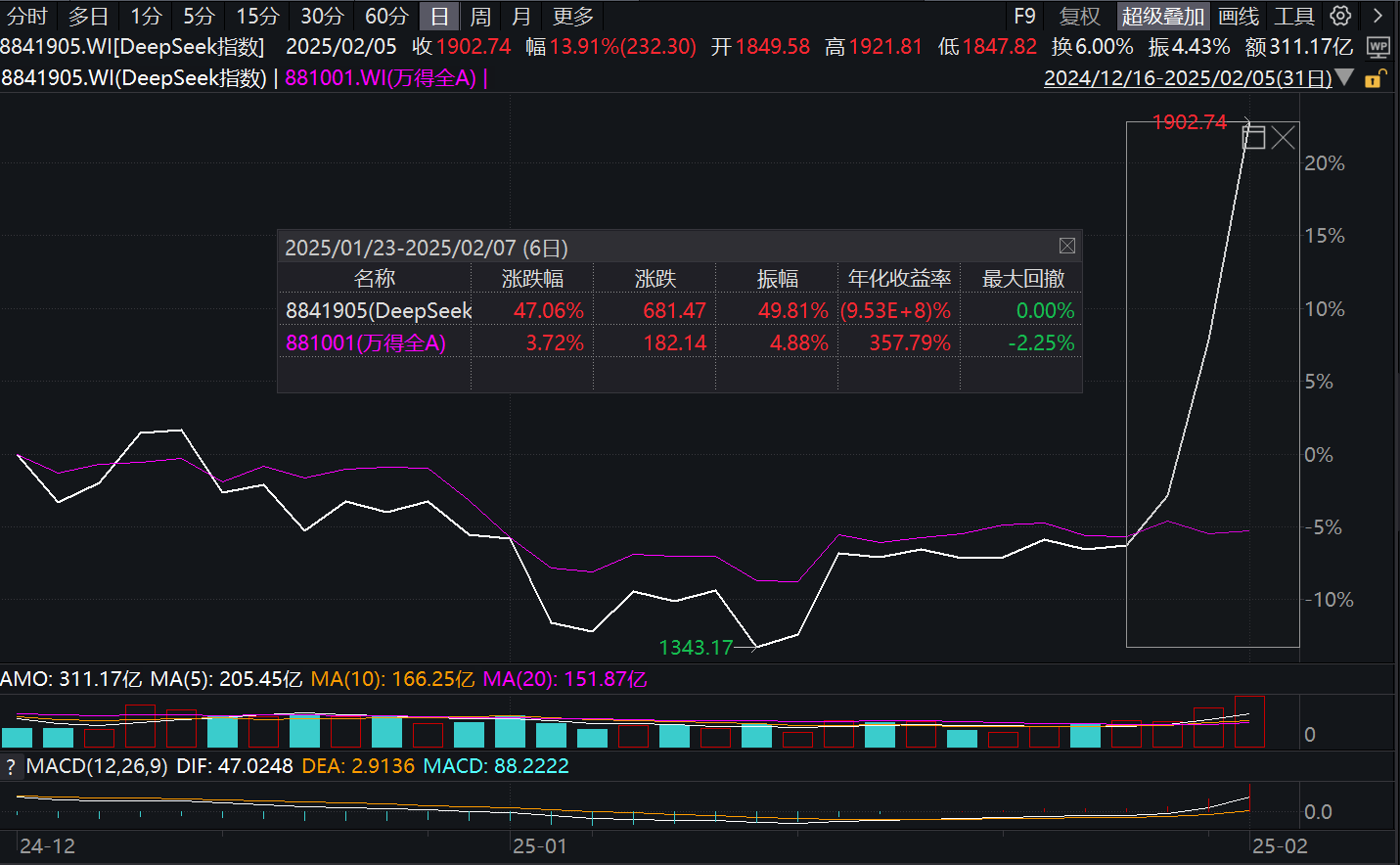Open the 更多 periods dropdown
Viewport: 1400px width, 865px height.
pos(572,15)
